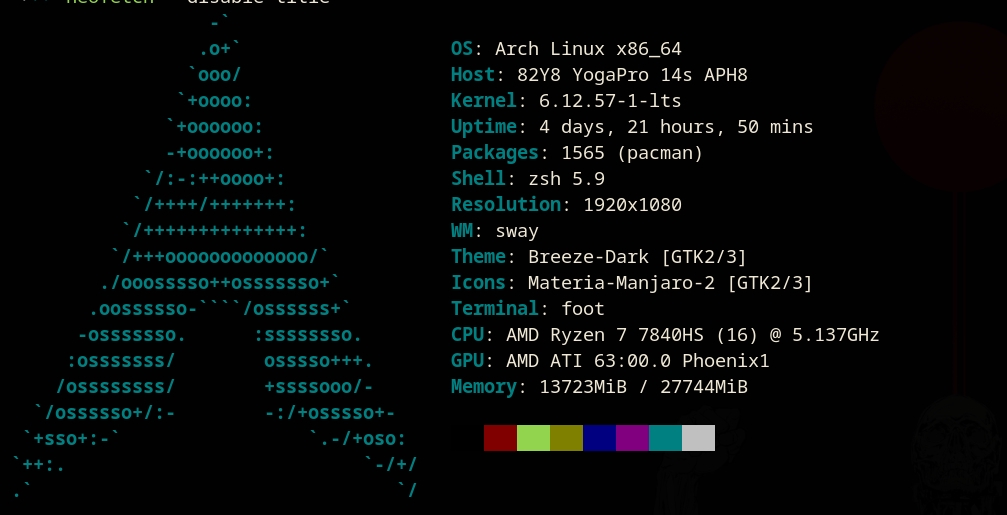Click the 'Packages' label

pos(495,153)
